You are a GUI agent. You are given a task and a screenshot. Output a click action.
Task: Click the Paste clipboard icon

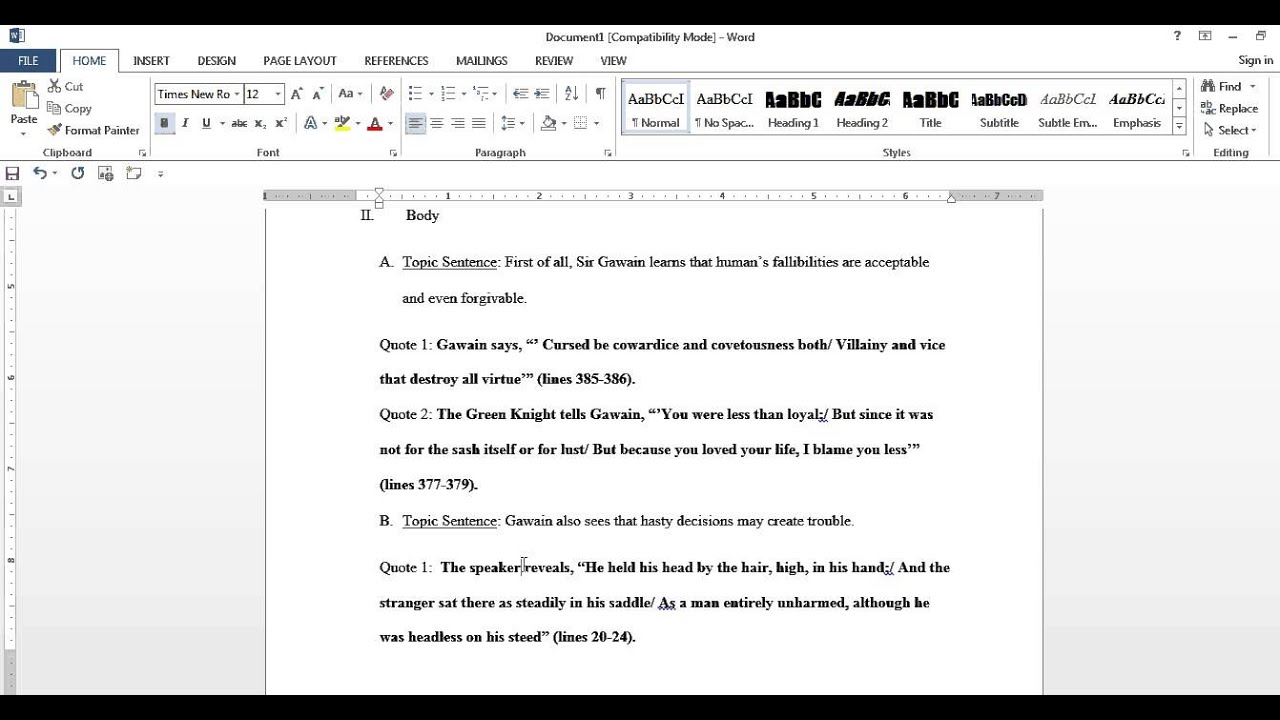pos(24,96)
